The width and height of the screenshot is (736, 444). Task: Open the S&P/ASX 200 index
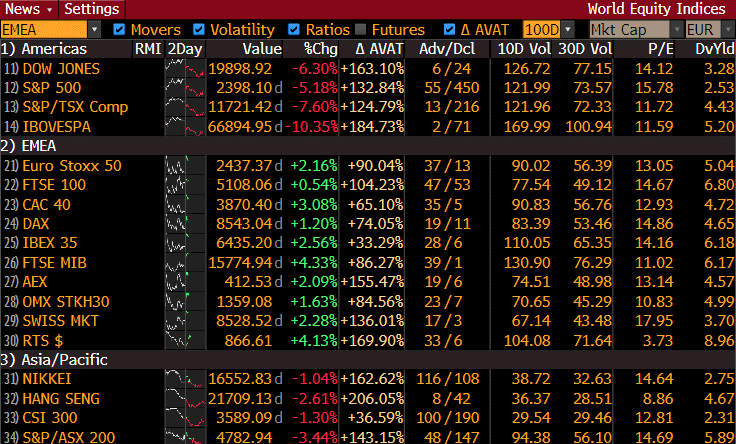pyautogui.click(x=69, y=437)
